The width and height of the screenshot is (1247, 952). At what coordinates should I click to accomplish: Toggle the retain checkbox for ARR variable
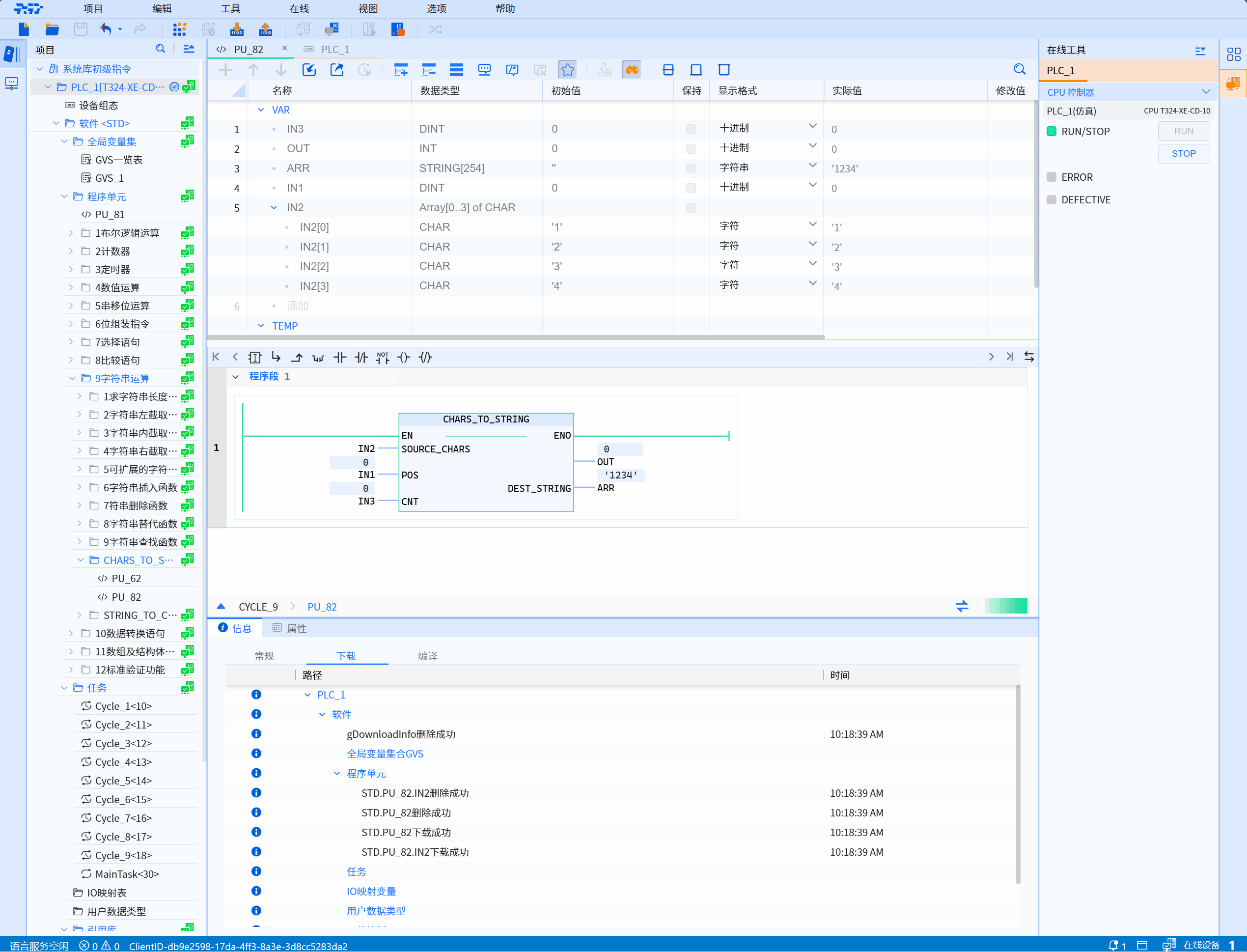click(x=691, y=168)
